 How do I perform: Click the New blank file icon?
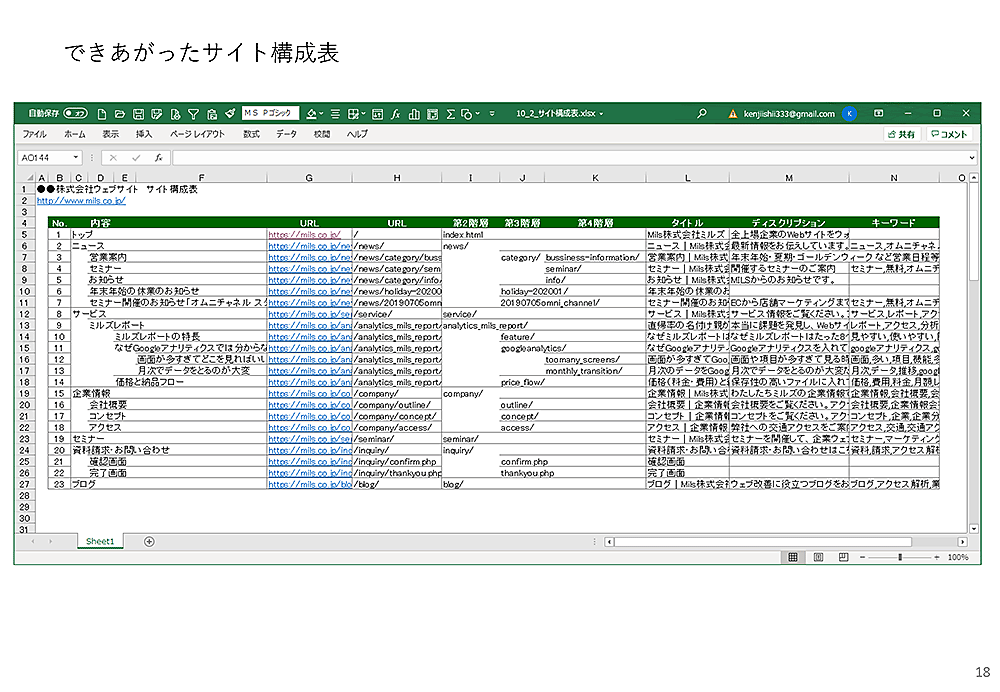pyautogui.click(x=102, y=114)
